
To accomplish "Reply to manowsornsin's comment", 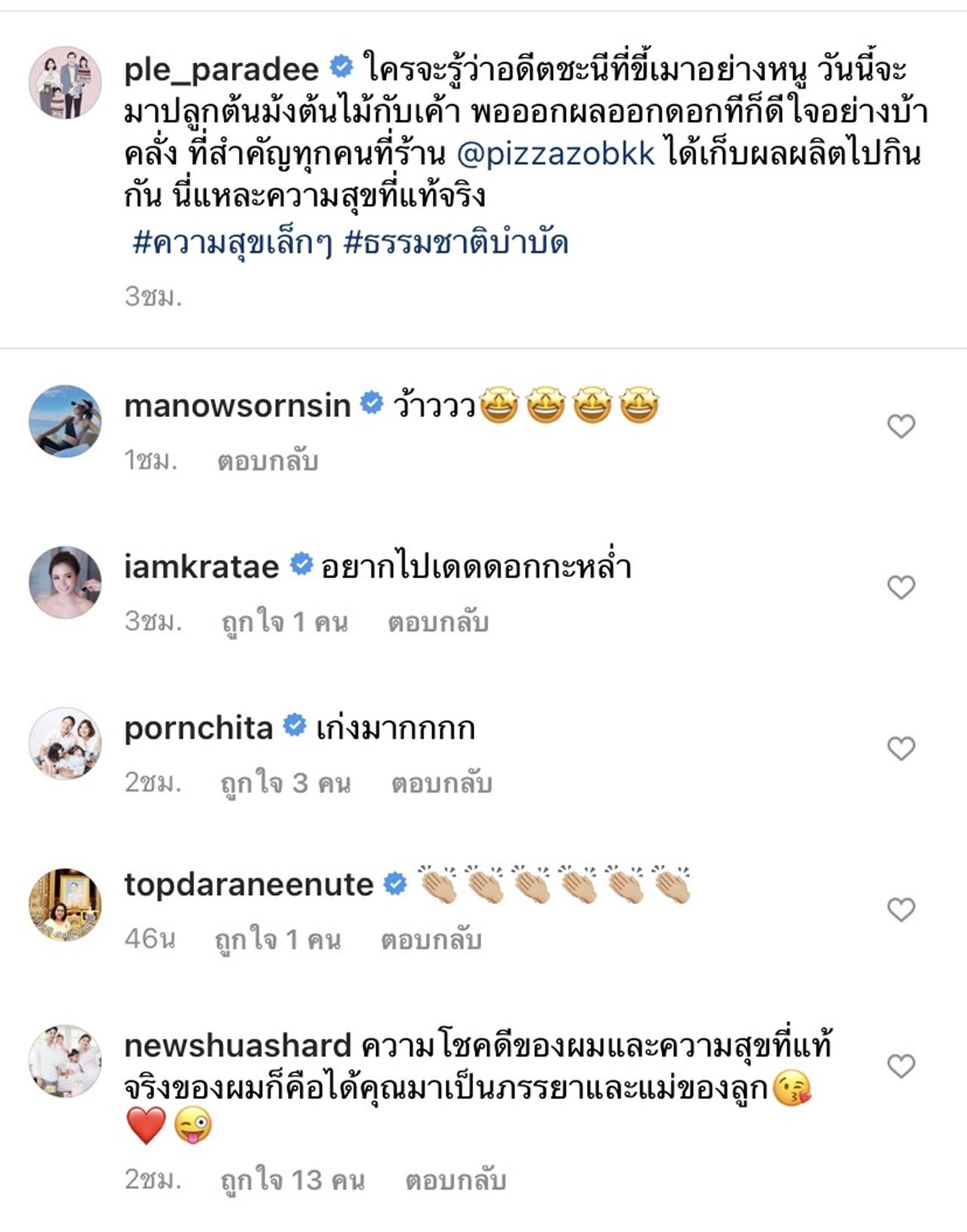I will pos(267,461).
